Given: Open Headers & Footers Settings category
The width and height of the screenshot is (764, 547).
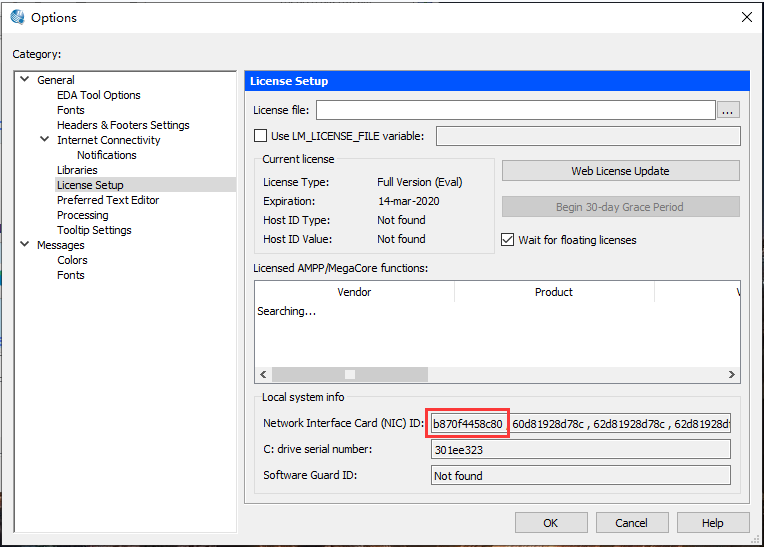Looking at the screenshot, I should pyautogui.click(x=123, y=125).
